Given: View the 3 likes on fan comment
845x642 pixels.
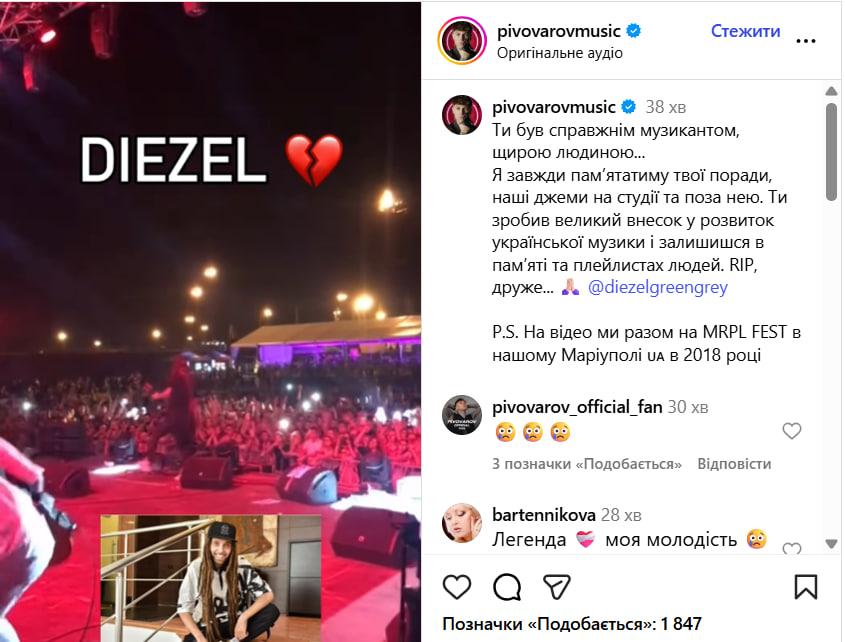Looking at the screenshot, I should (586, 464).
